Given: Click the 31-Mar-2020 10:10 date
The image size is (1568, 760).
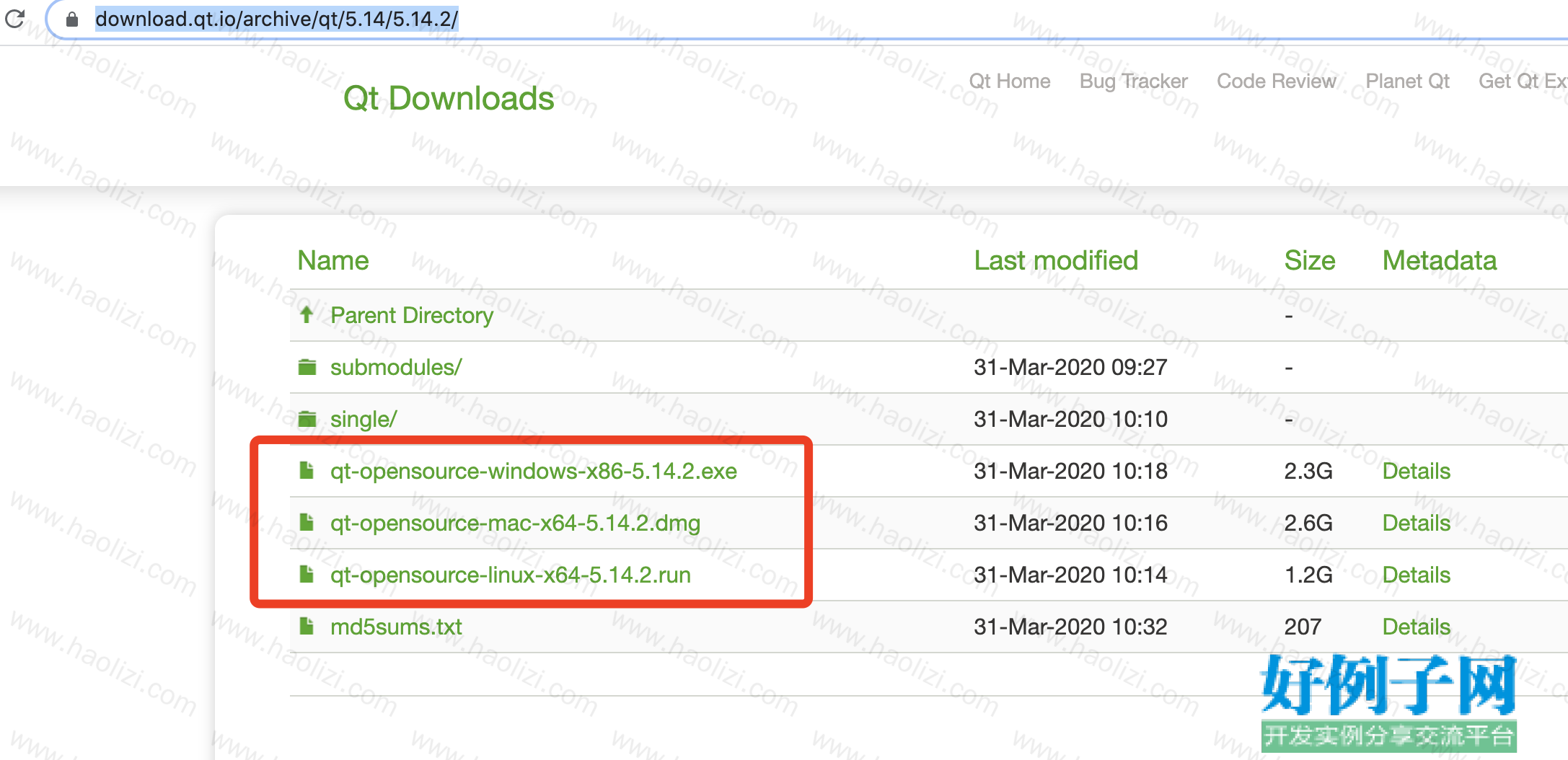Looking at the screenshot, I should point(1070,419).
